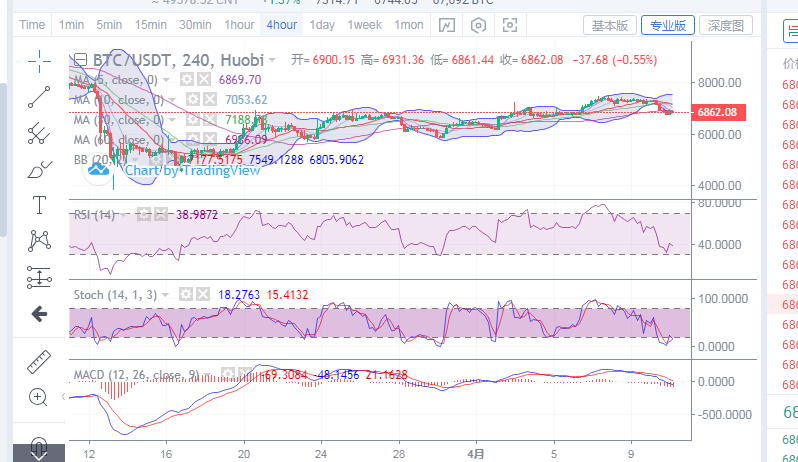Select the trend line drawing tool
The width and height of the screenshot is (798, 462).
(39, 97)
